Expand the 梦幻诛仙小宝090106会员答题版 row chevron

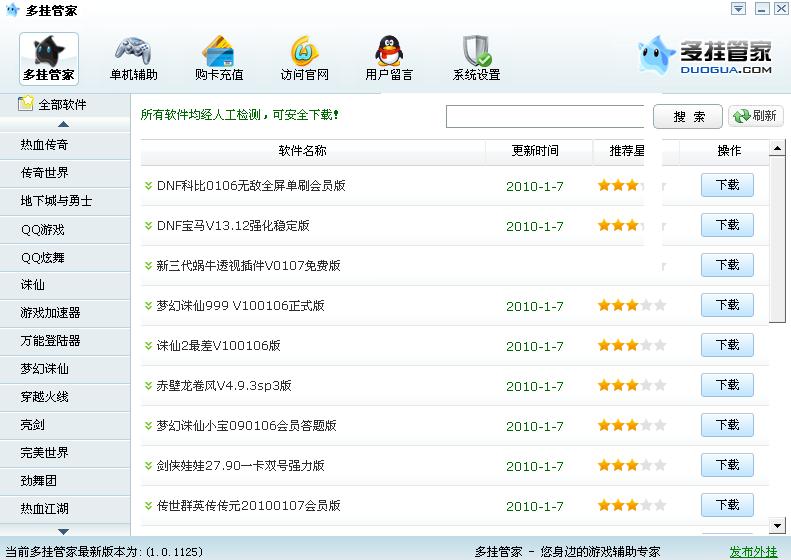pos(148,426)
